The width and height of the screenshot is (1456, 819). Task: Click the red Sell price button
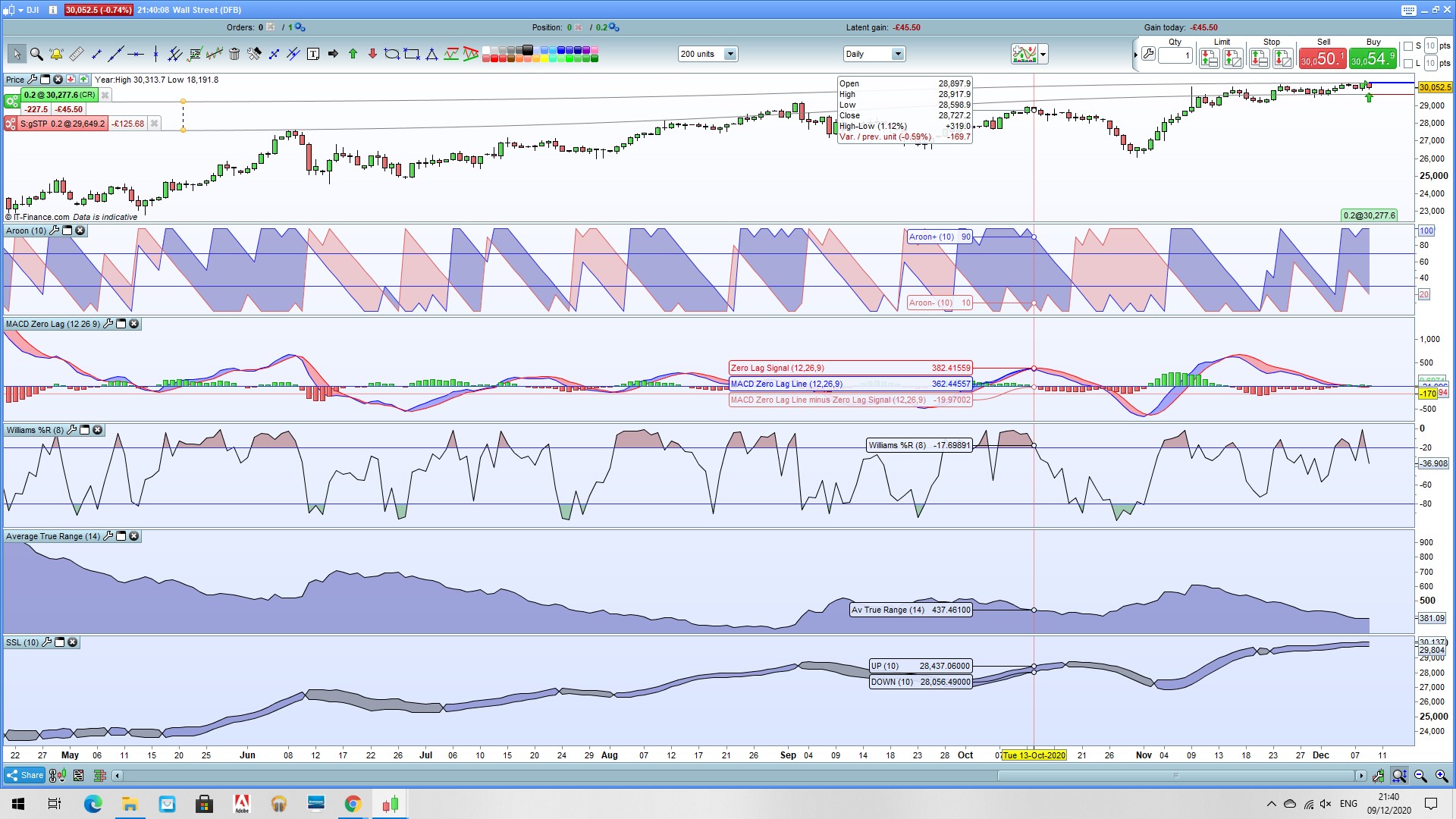pyautogui.click(x=1322, y=58)
